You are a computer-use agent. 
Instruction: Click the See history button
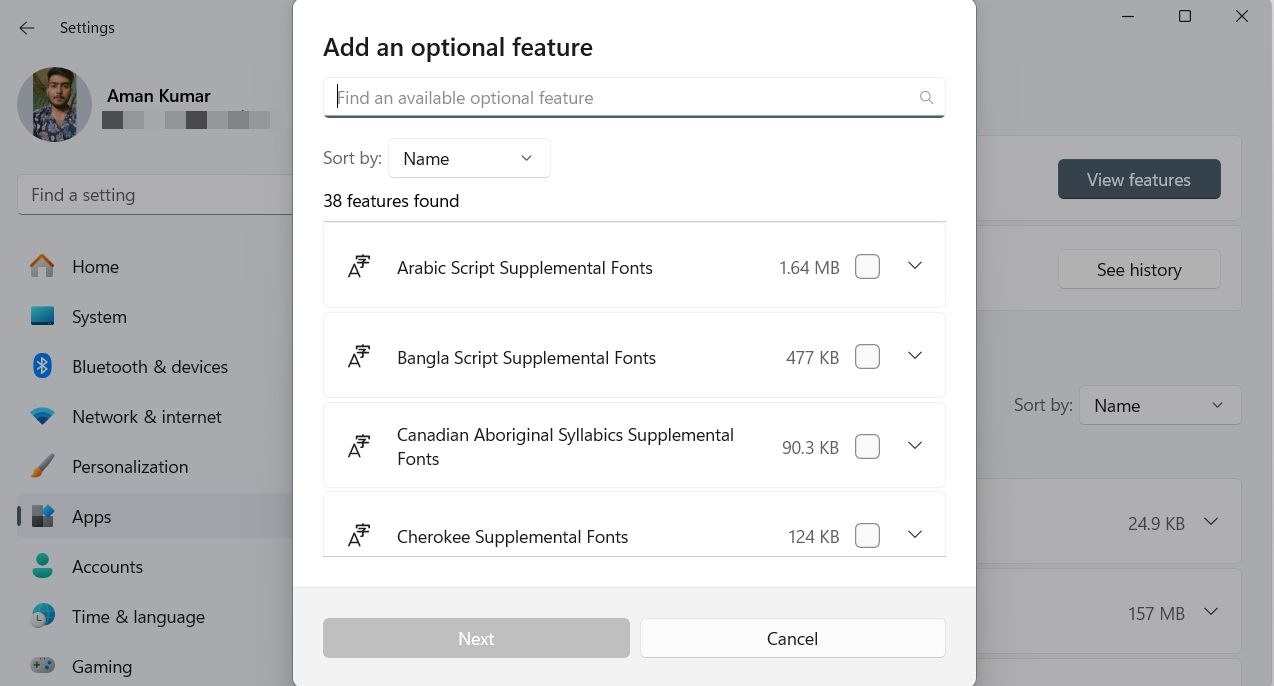(x=1139, y=269)
